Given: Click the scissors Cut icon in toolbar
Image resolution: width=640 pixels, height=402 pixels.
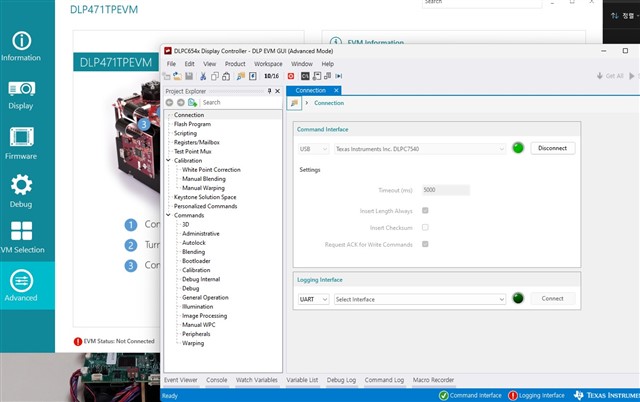Looking at the screenshot, I should [x=203, y=76].
